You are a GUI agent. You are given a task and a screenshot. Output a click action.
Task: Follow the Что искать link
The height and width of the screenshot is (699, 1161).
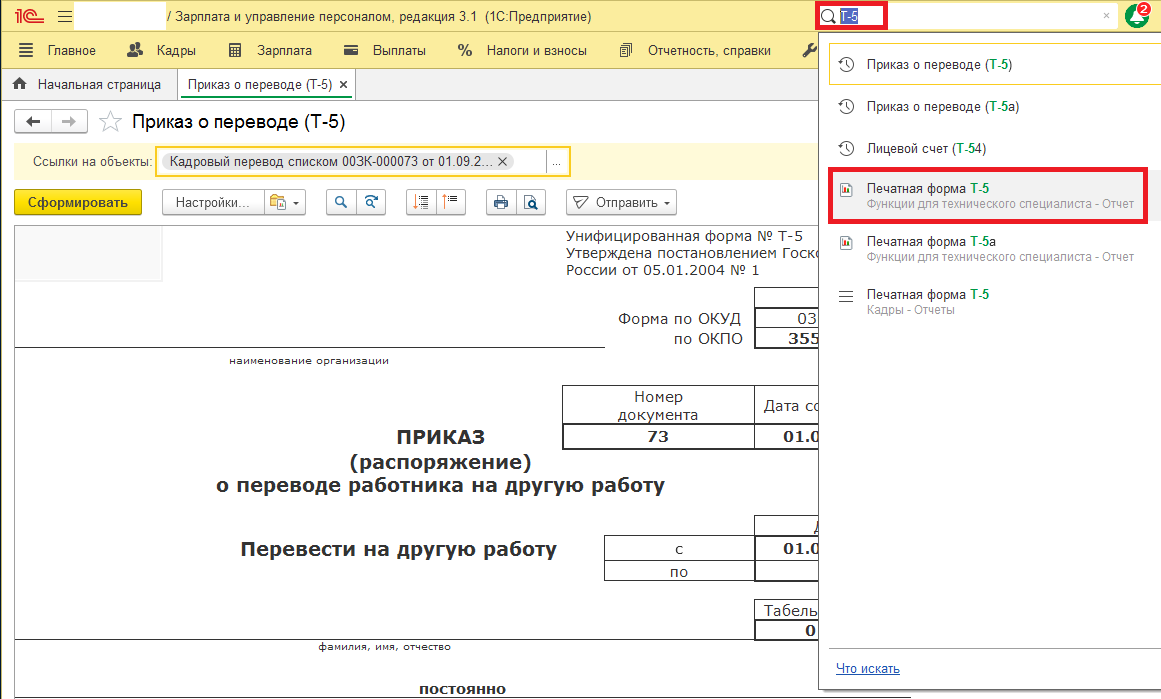click(867, 669)
